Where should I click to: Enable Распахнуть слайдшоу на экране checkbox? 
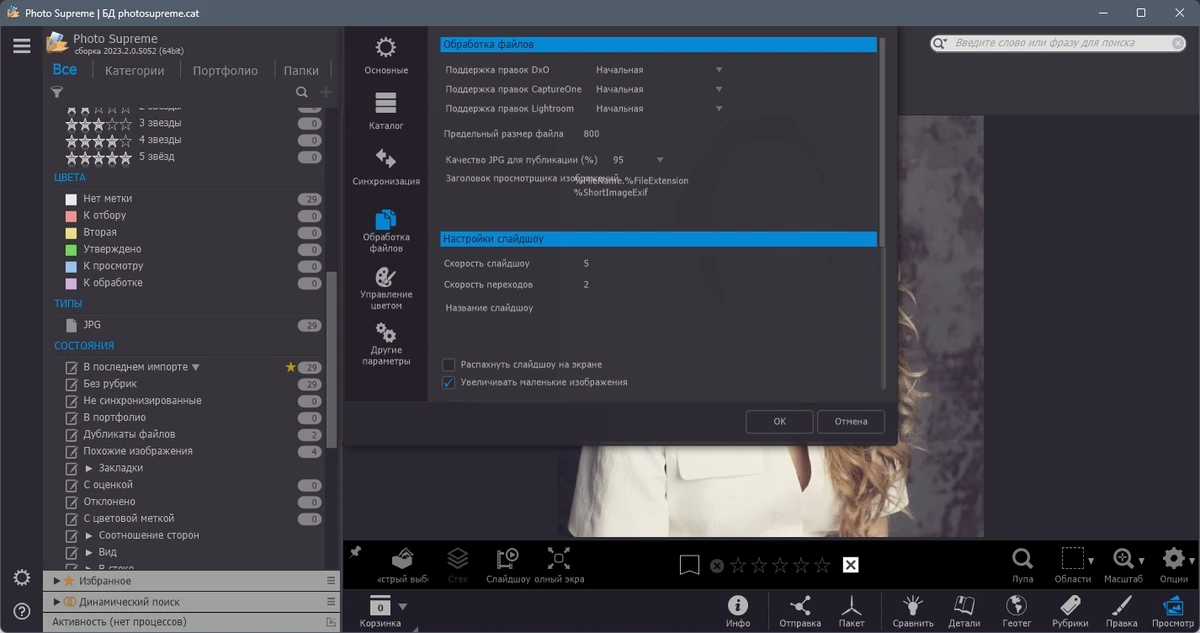[449, 365]
